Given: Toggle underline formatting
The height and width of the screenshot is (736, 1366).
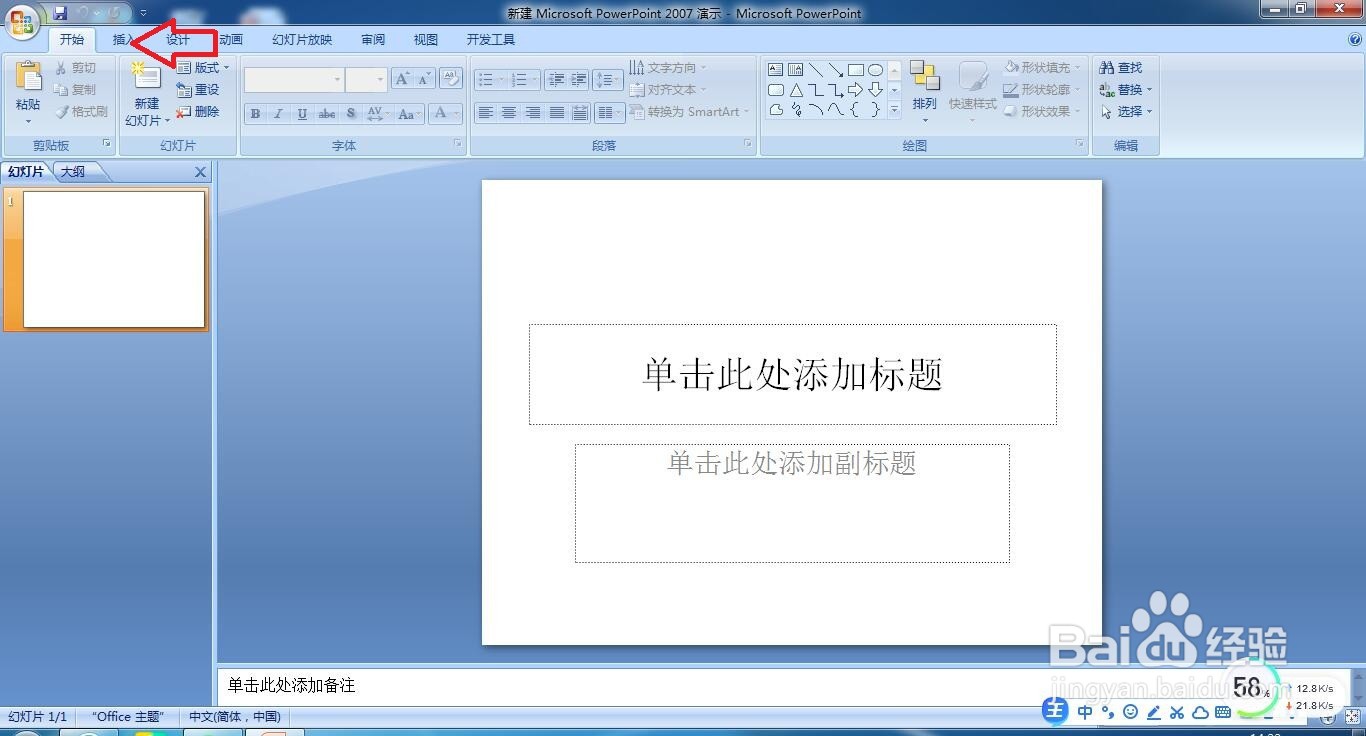Looking at the screenshot, I should [x=302, y=114].
